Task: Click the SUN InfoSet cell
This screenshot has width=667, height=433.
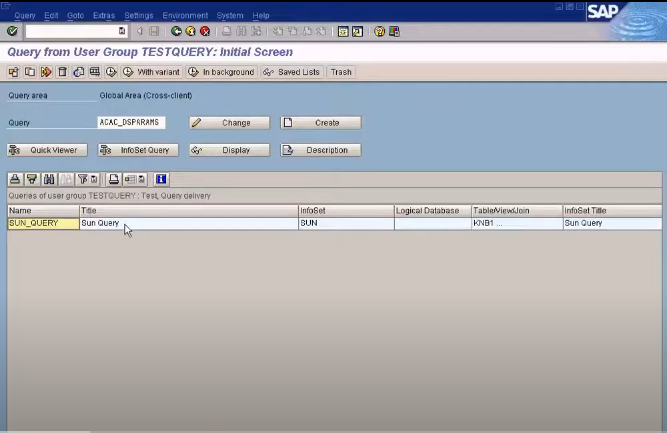Action: (346, 223)
